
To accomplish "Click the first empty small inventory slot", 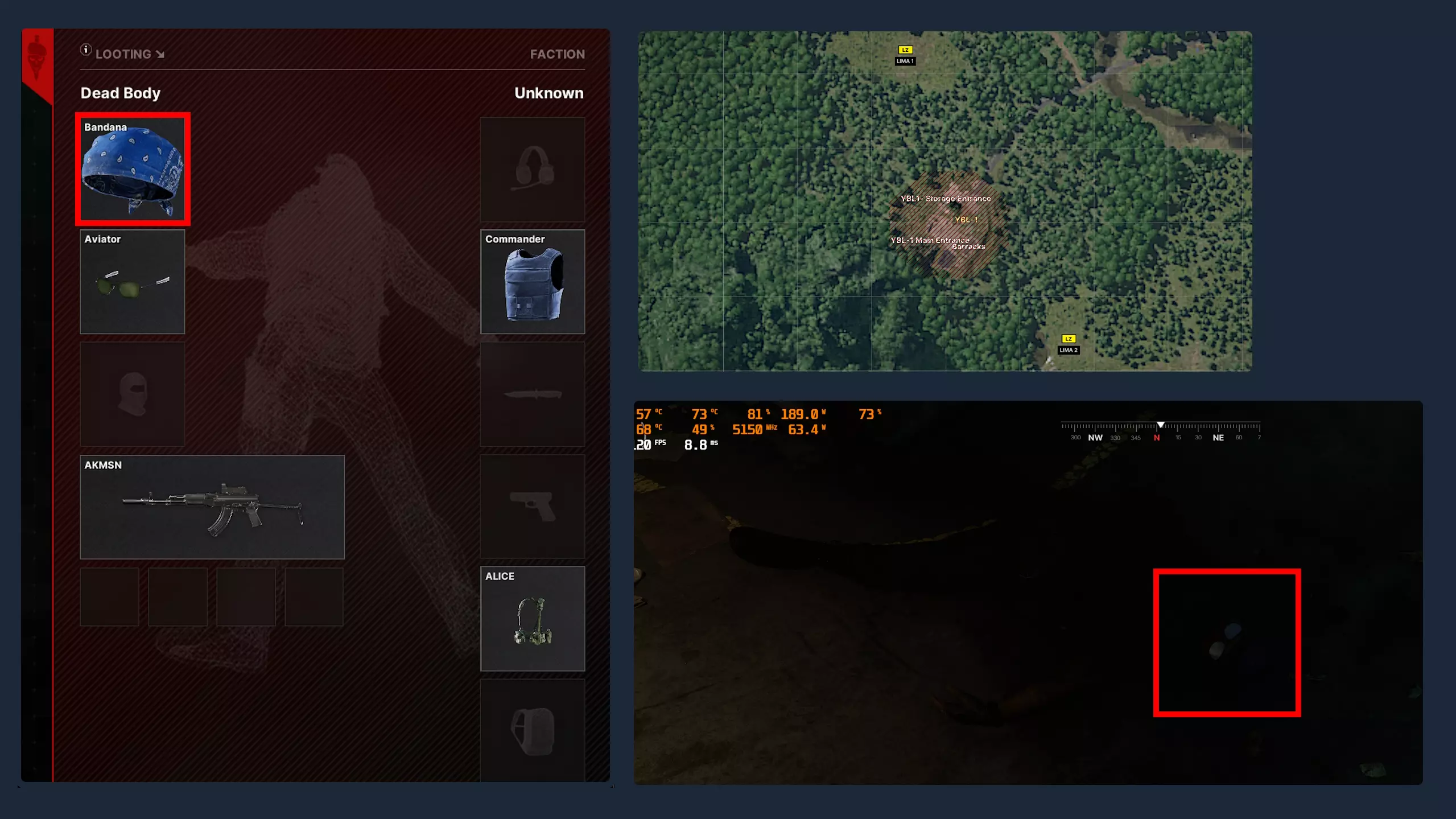I will [x=110, y=596].
